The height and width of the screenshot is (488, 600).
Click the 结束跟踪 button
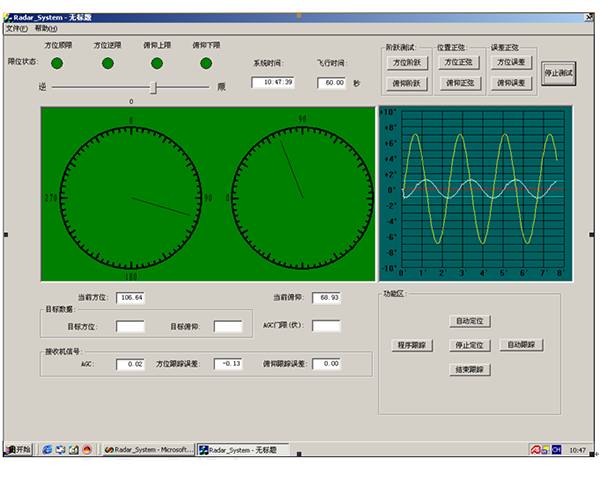point(470,370)
